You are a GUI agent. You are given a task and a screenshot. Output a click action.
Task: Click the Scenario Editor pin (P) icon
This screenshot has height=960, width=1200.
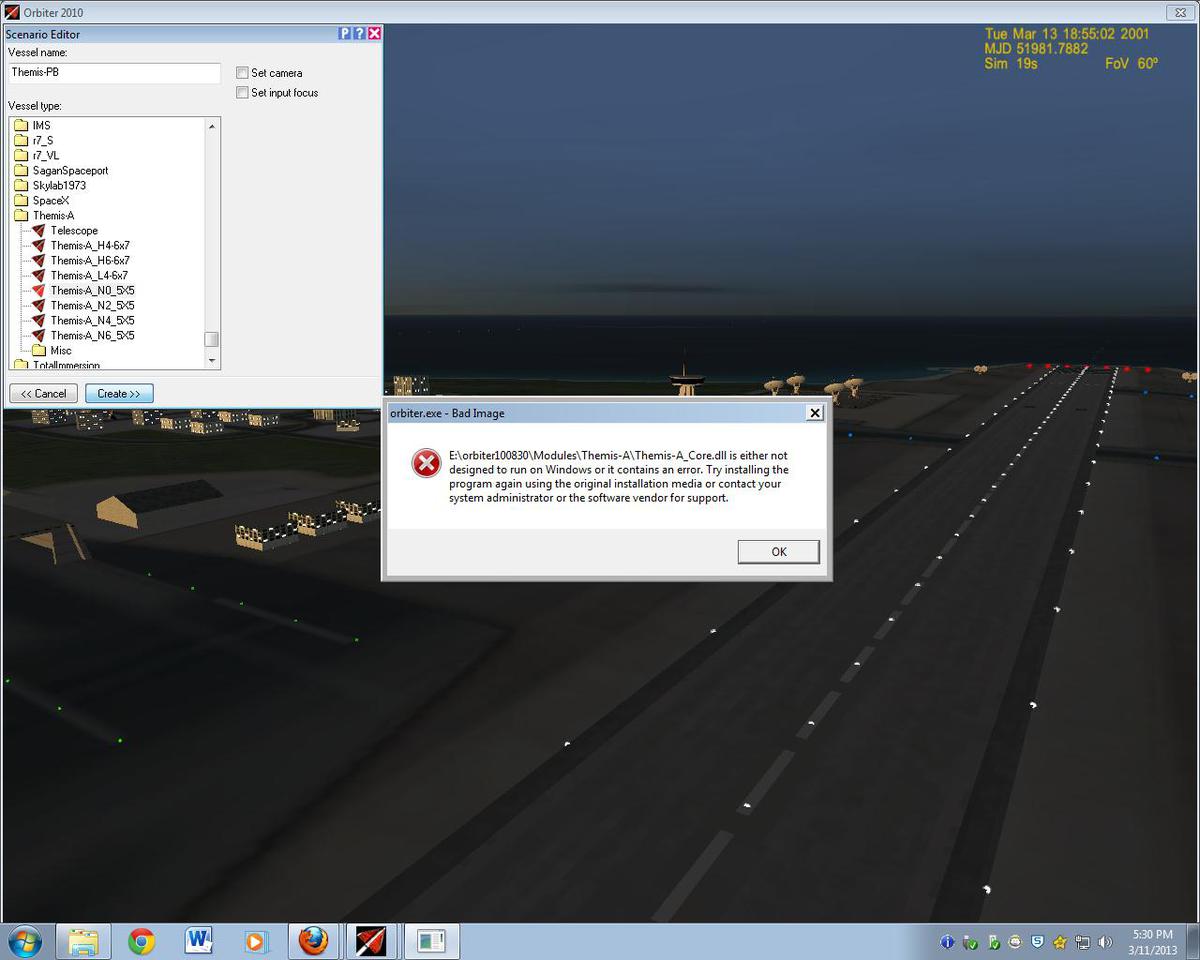(x=345, y=33)
